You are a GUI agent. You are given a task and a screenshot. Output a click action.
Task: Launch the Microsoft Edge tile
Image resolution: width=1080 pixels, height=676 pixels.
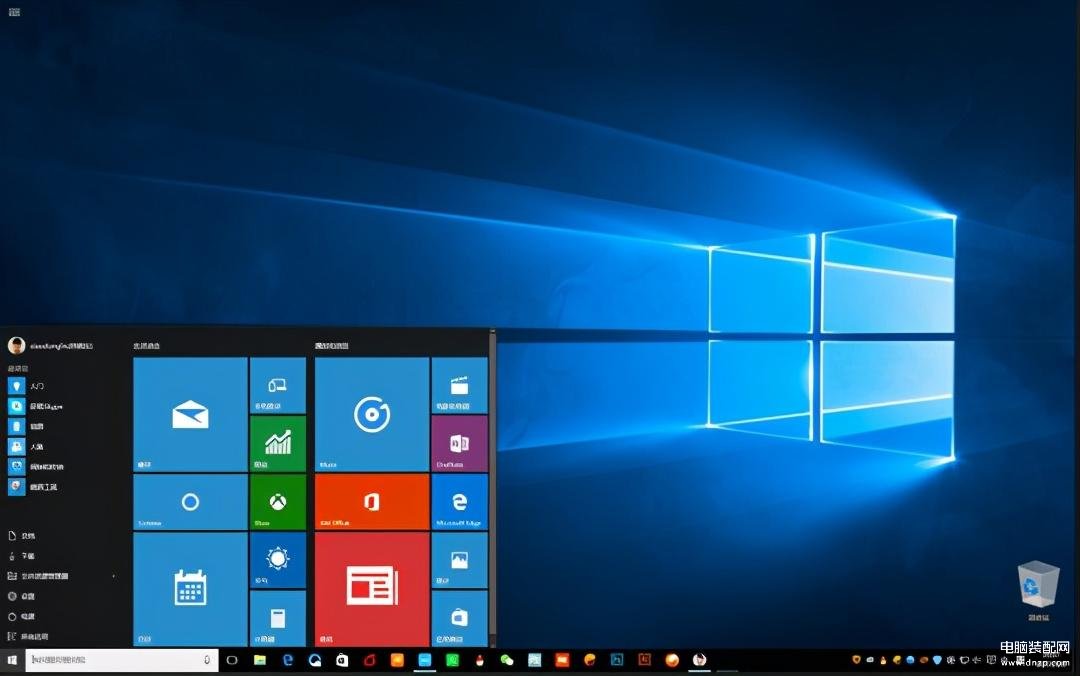459,502
